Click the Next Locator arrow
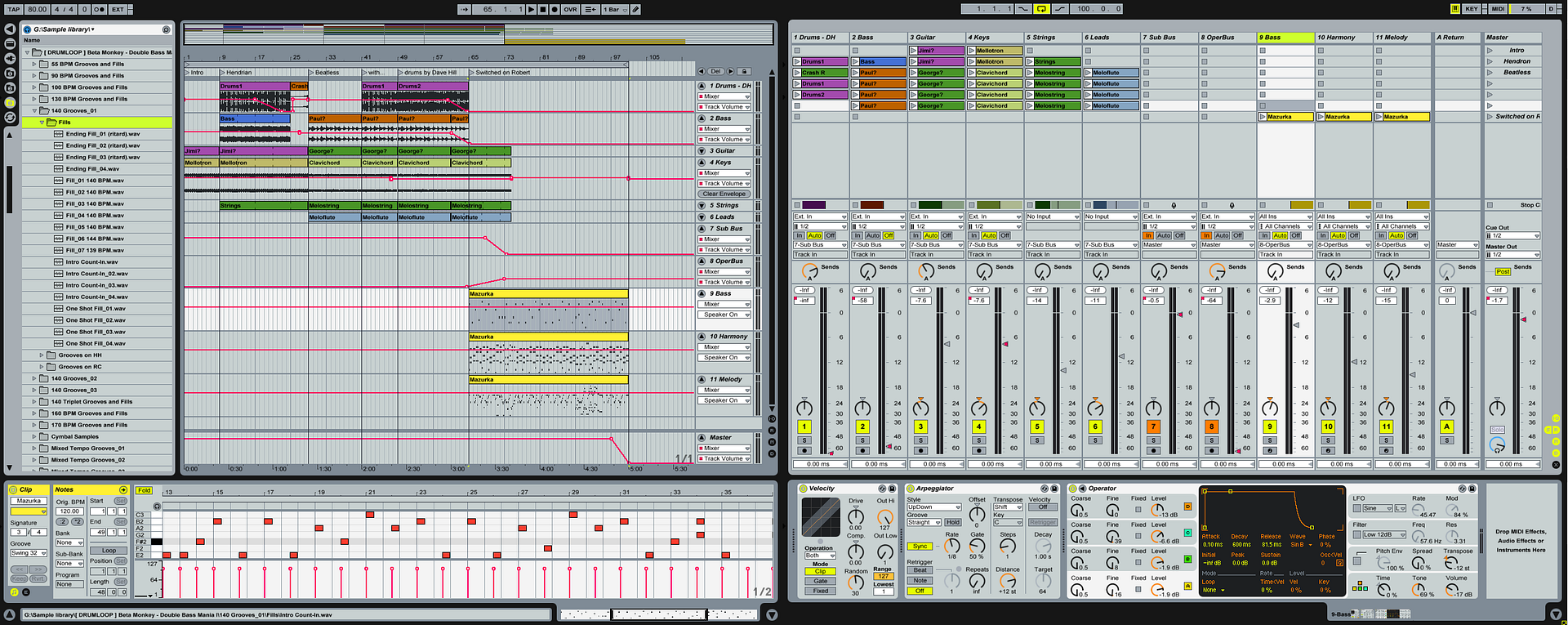1568x625 pixels. coord(730,72)
